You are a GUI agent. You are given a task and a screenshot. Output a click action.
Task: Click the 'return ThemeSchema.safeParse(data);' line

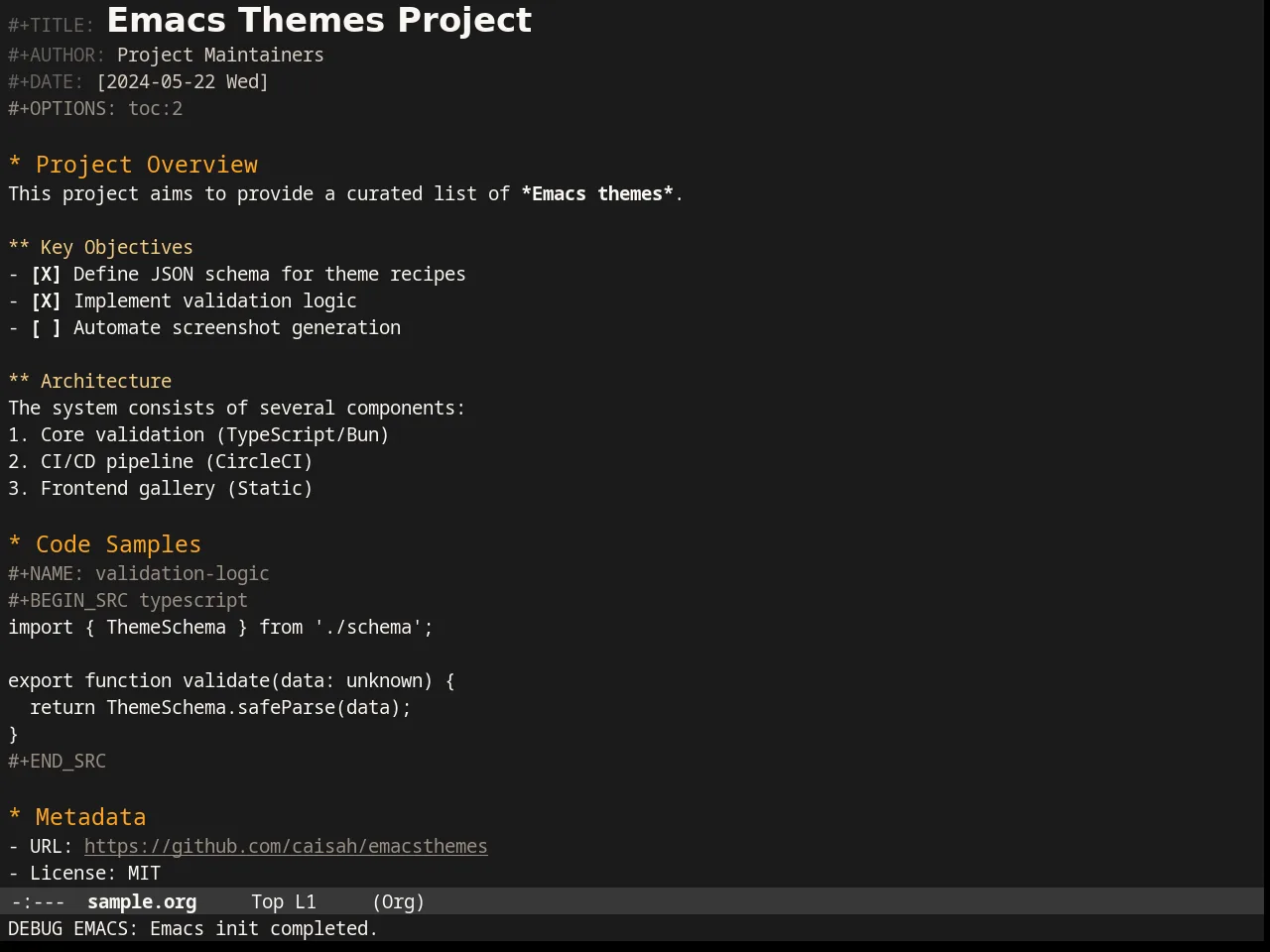coord(220,707)
